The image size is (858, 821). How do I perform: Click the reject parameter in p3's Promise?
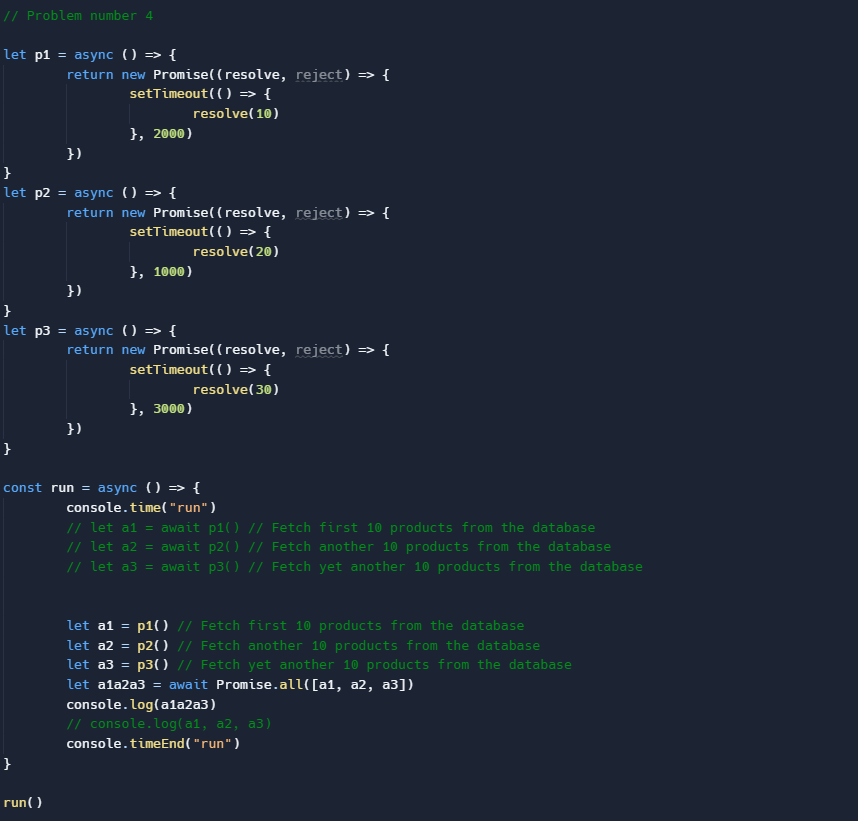pos(319,350)
